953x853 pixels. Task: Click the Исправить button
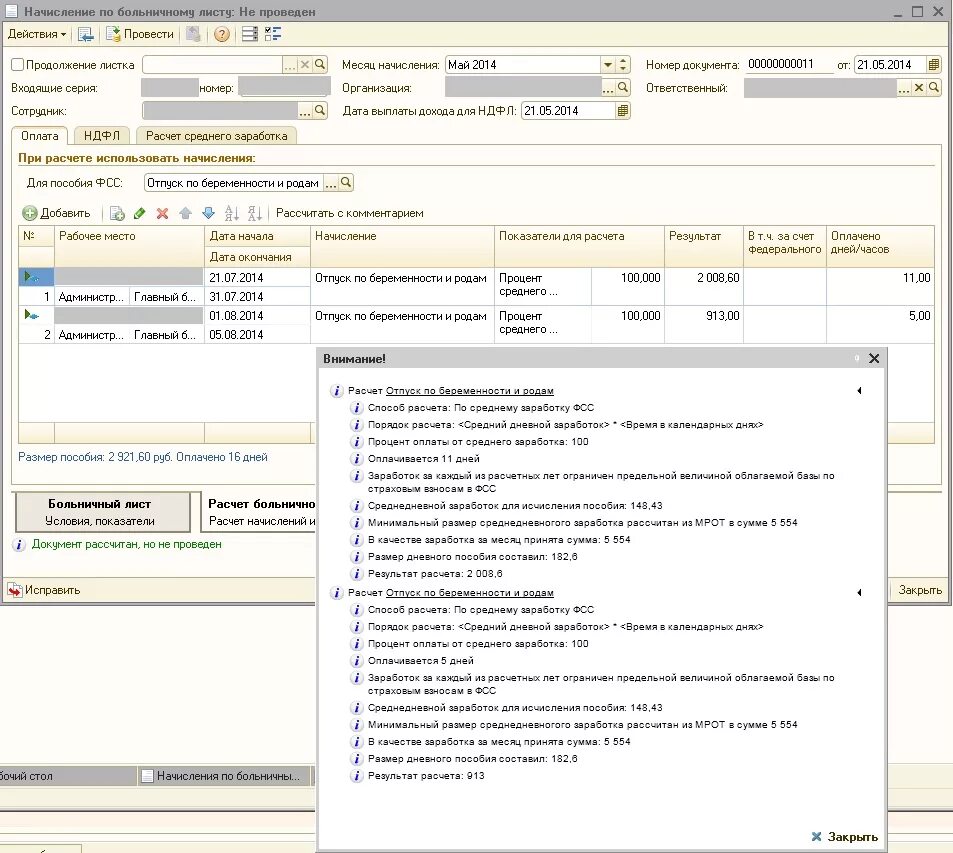pyautogui.click(x=44, y=590)
